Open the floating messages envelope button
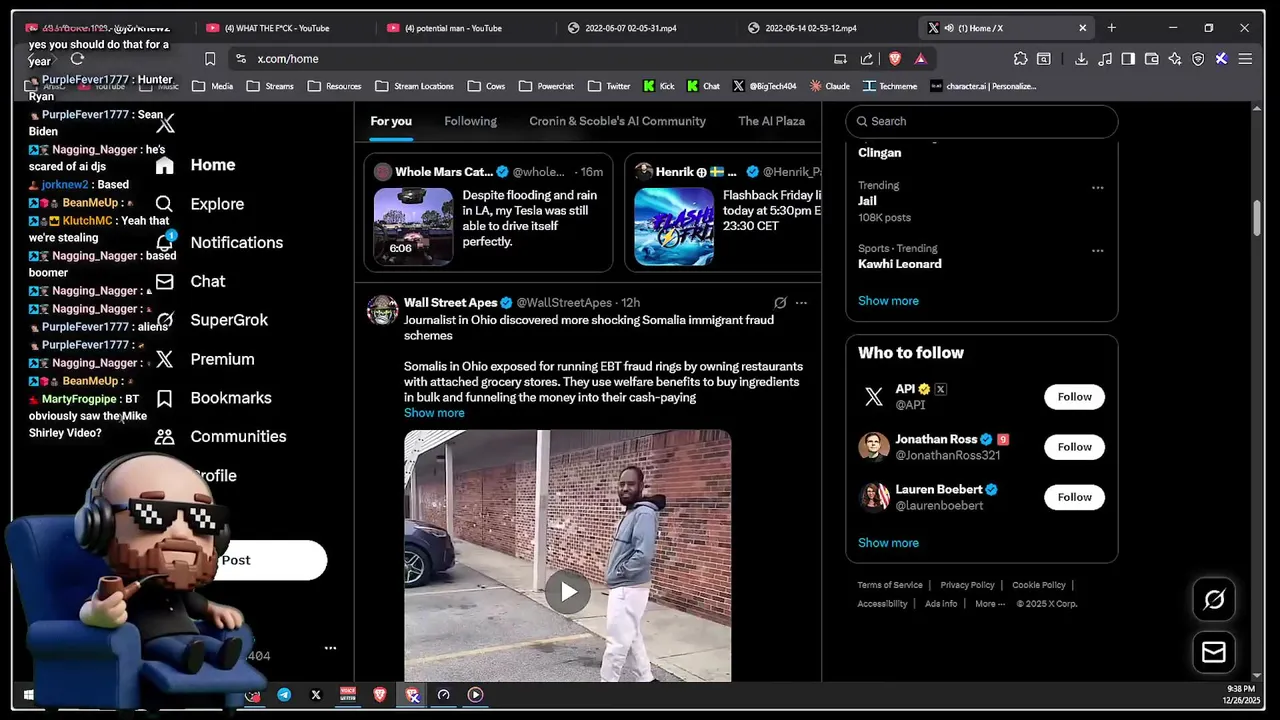 (1214, 652)
